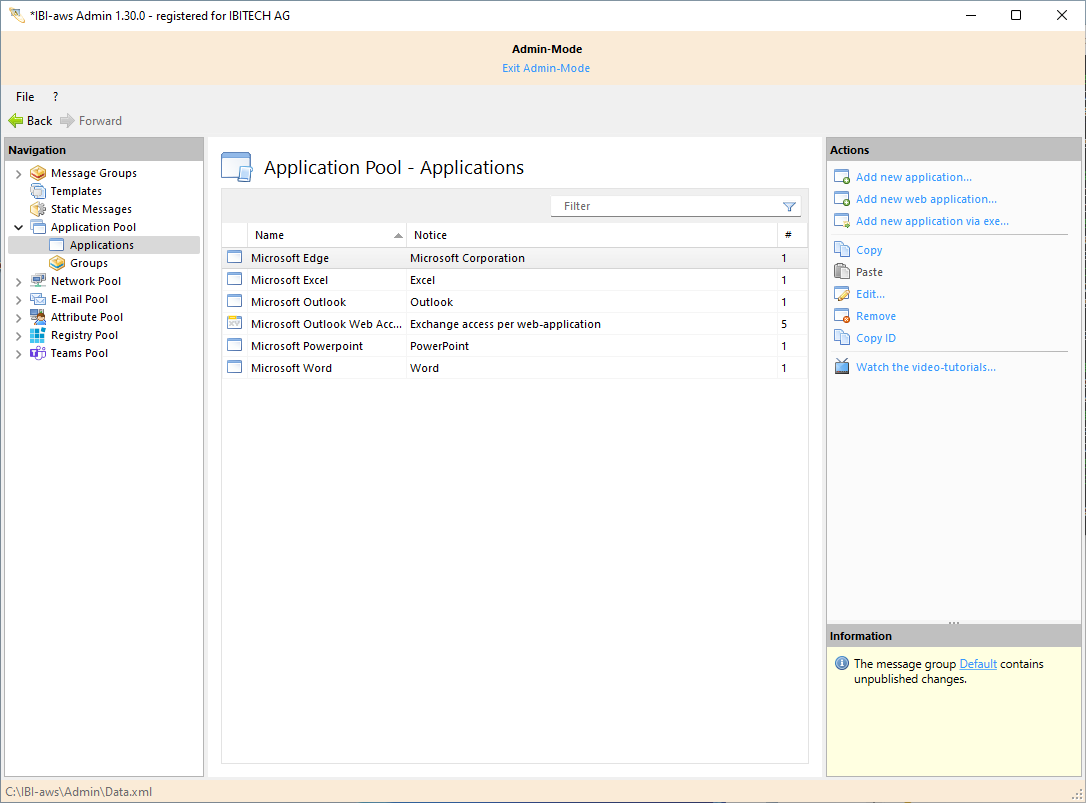Click the Microsoft Outlook Web Access row icon
This screenshot has width=1086, height=803.
pos(234,324)
